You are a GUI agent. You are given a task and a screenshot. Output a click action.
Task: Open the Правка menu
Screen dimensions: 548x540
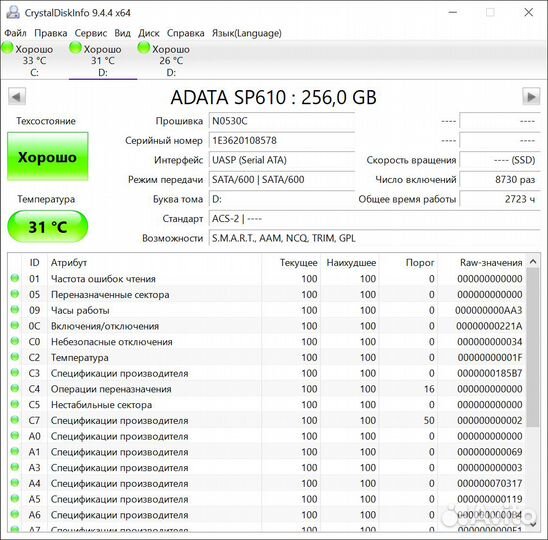51,33
